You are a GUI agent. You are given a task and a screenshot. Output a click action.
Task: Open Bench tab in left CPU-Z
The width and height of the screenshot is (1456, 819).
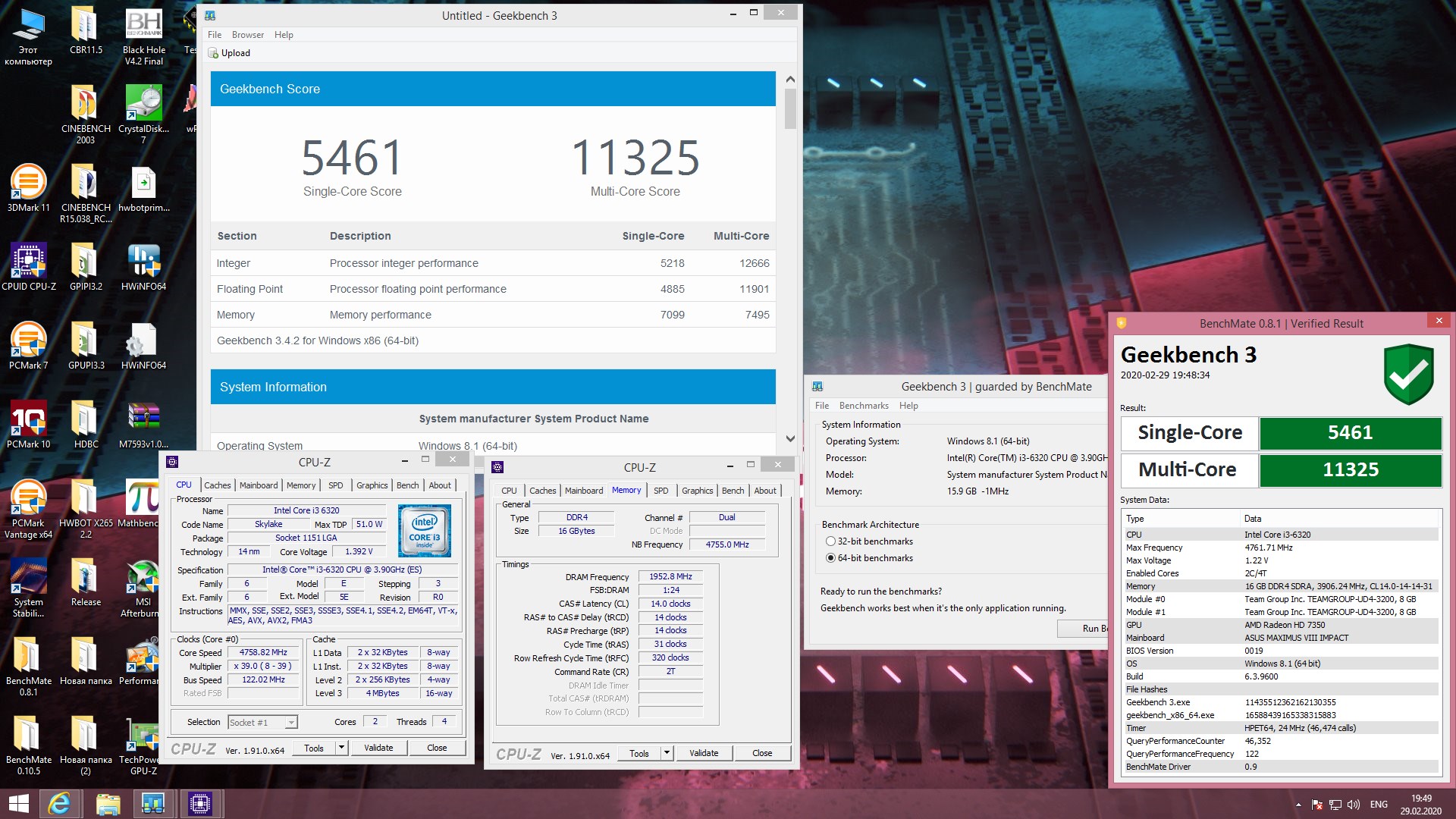(x=407, y=485)
